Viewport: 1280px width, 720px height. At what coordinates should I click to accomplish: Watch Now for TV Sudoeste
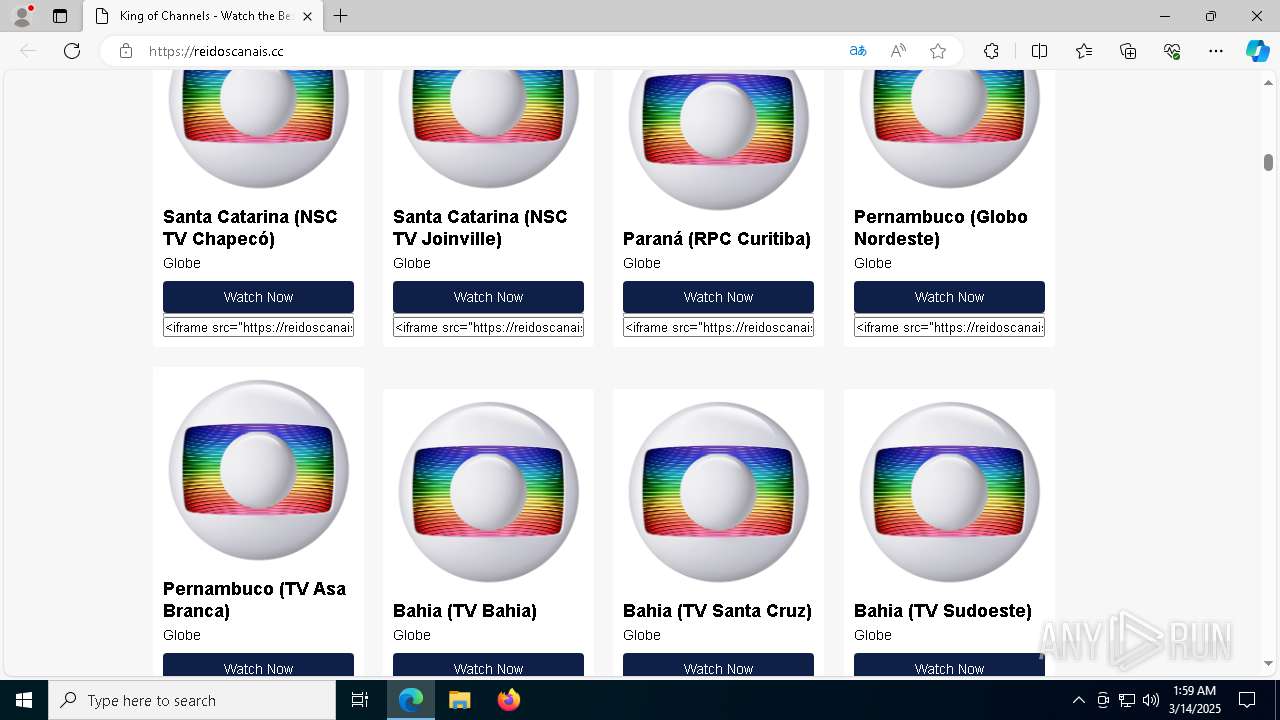(x=949, y=665)
